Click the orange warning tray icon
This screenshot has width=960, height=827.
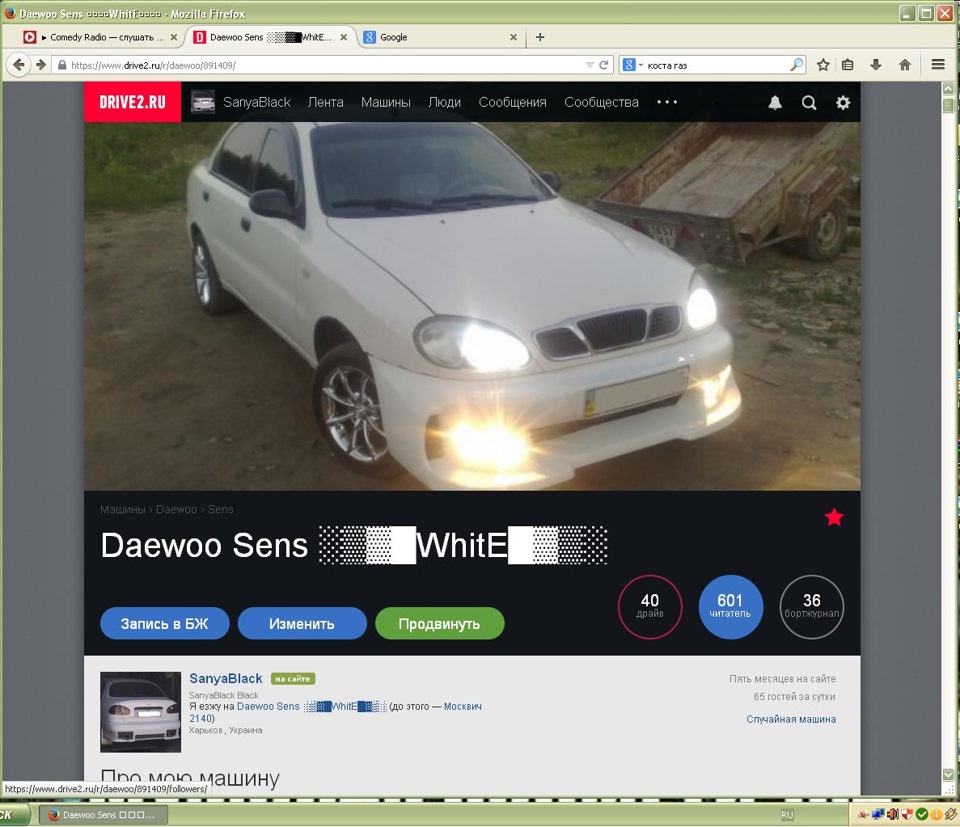click(x=936, y=815)
